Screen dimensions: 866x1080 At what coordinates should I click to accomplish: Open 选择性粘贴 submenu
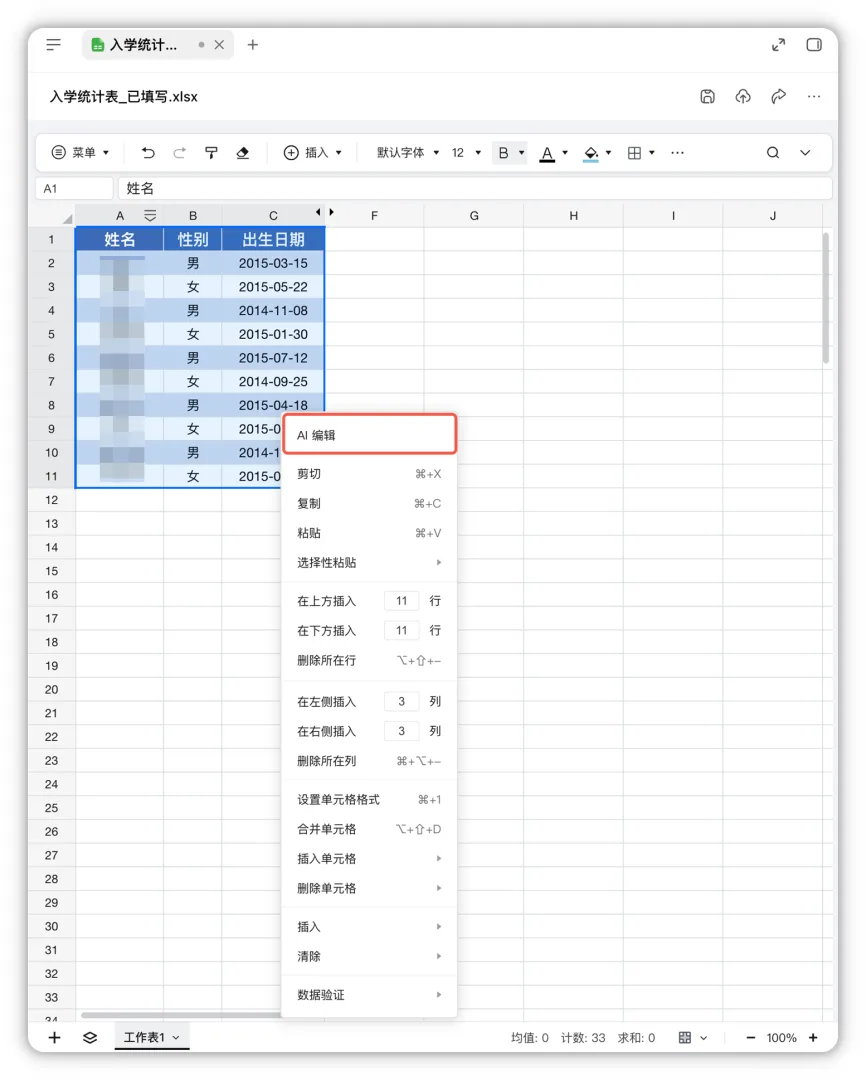pyautogui.click(x=370, y=563)
